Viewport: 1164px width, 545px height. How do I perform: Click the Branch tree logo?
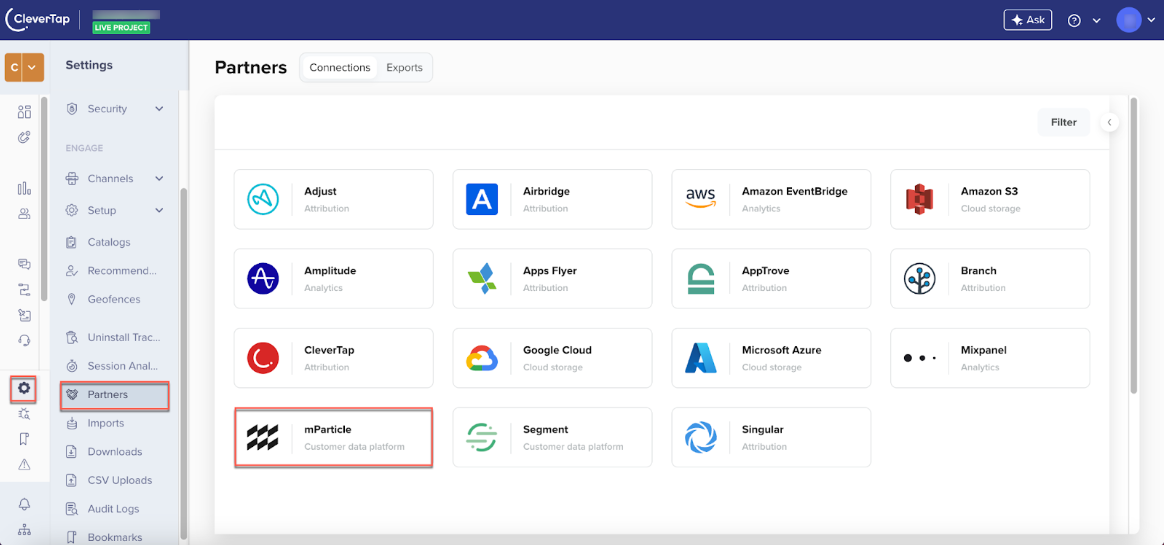tap(920, 278)
